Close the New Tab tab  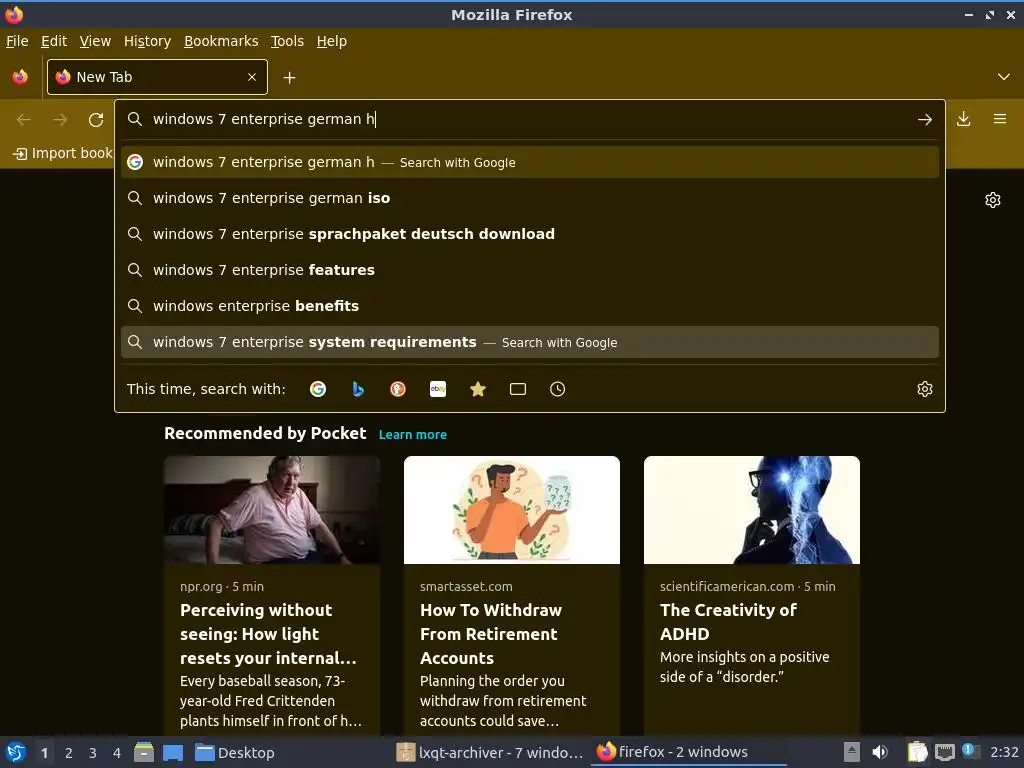252,77
